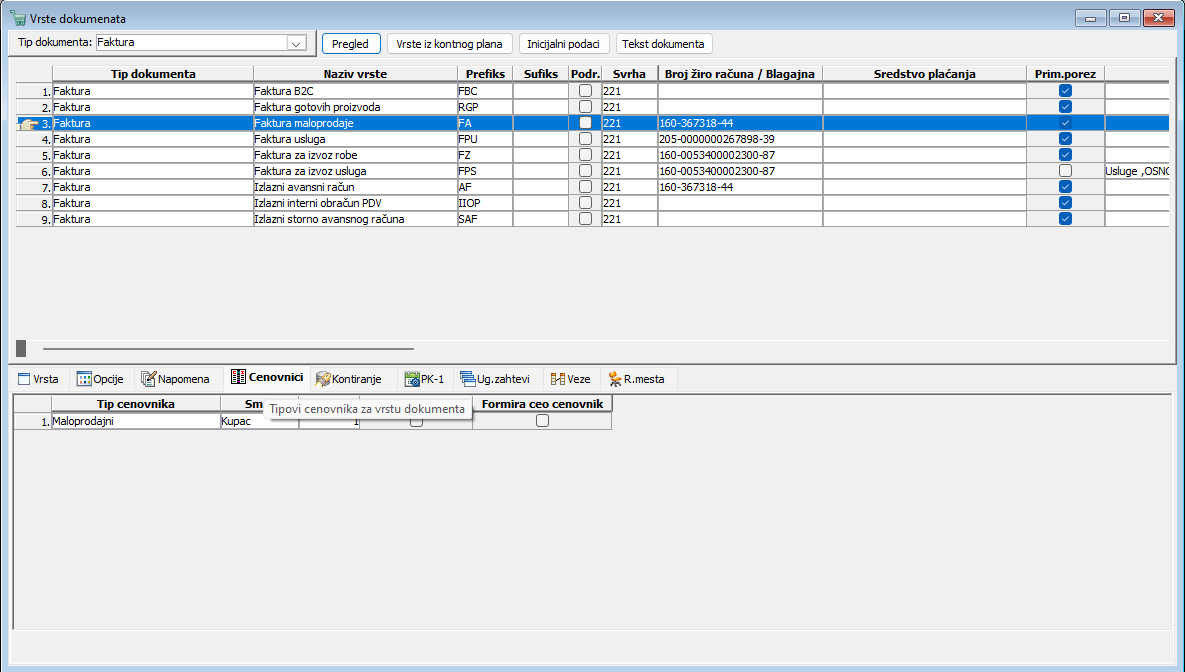
Task: Click the Kupac cell in the price list grid
Action: coord(259,421)
